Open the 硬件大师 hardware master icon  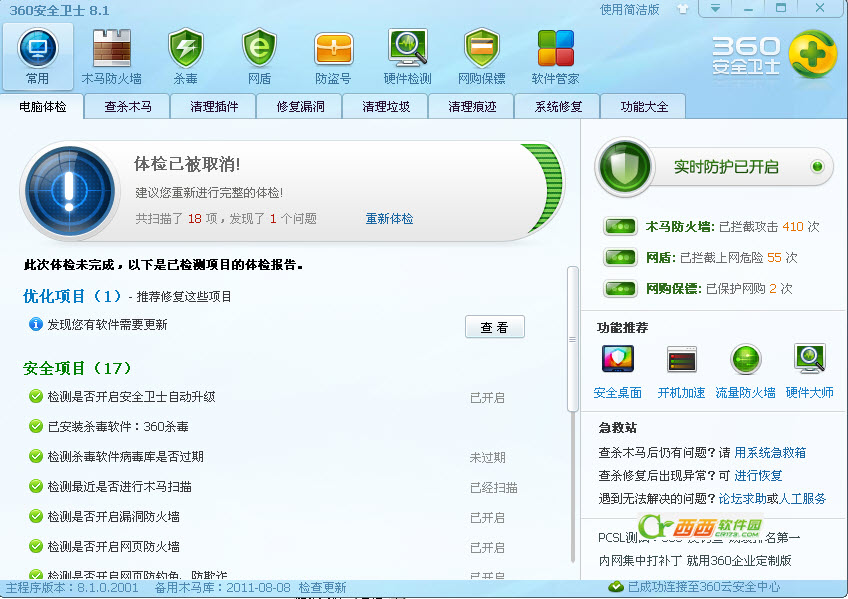(x=810, y=358)
